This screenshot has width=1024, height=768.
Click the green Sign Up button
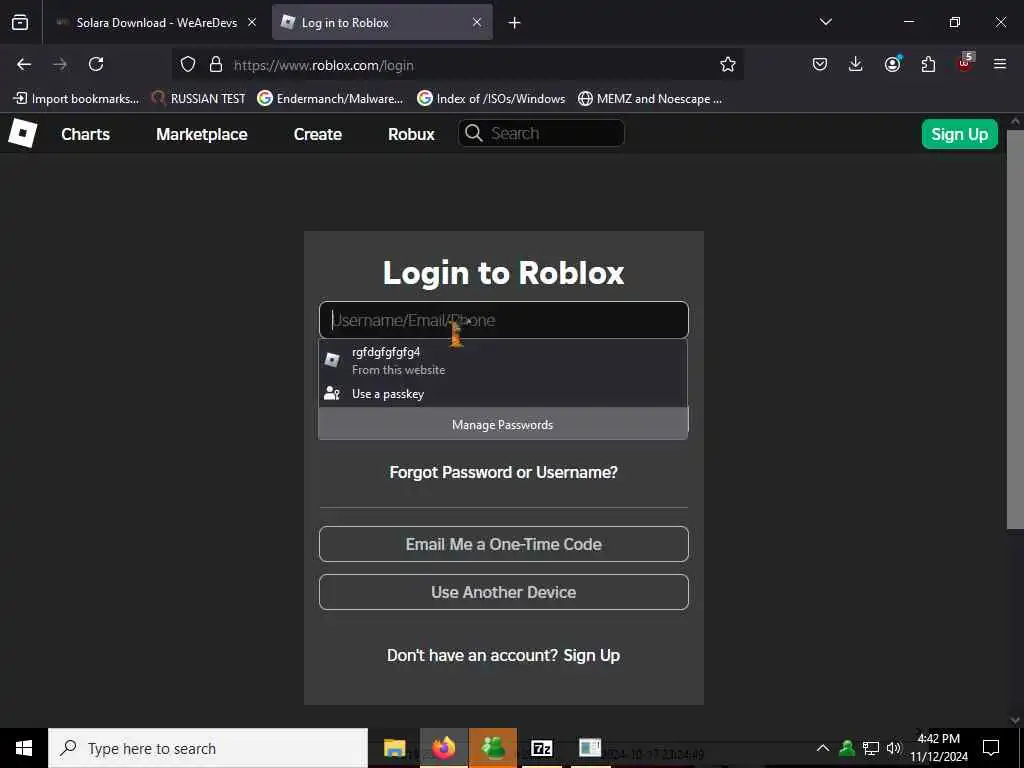(x=959, y=134)
